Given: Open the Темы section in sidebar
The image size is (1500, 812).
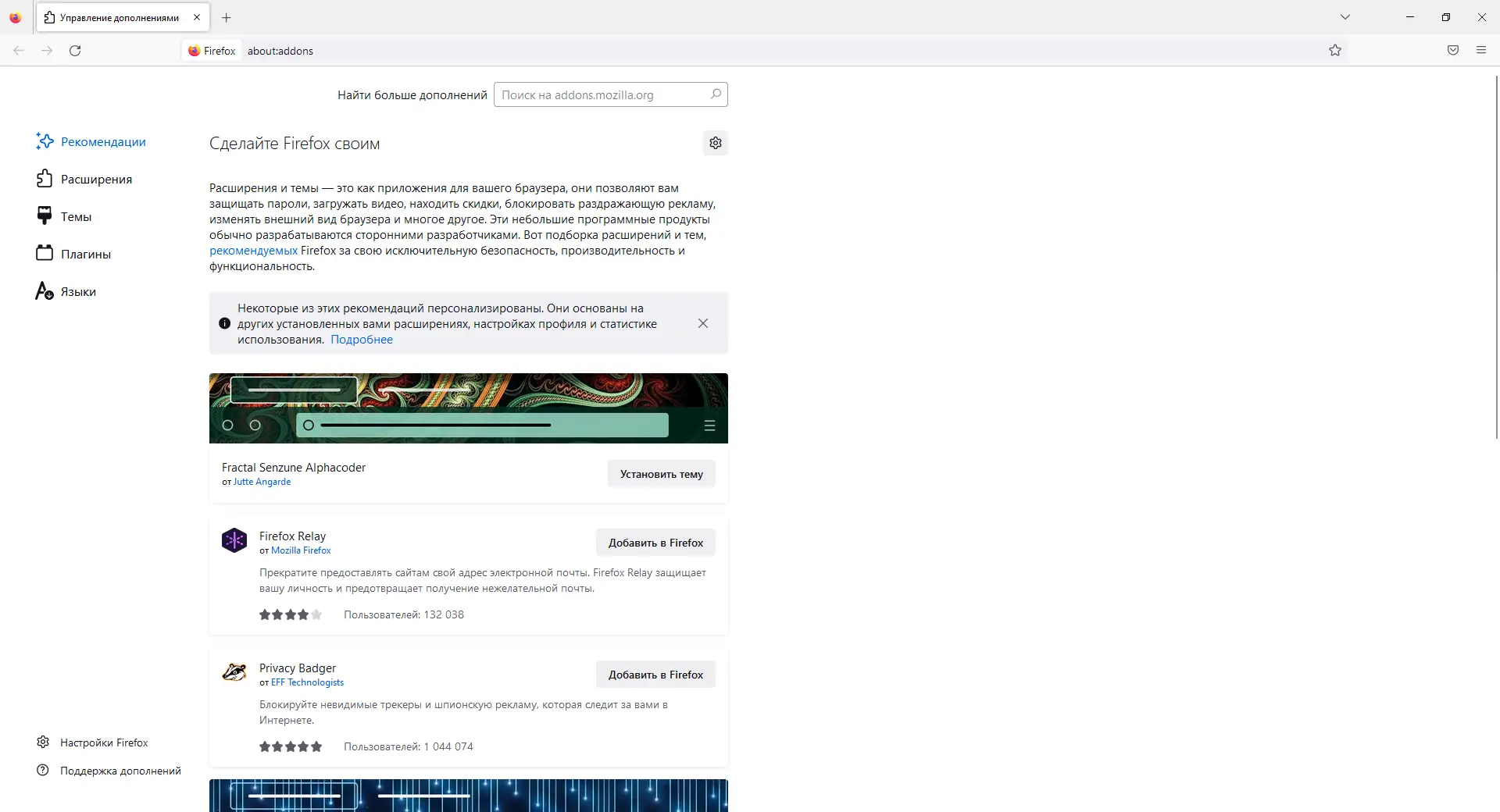Looking at the screenshot, I should [77, 216].
